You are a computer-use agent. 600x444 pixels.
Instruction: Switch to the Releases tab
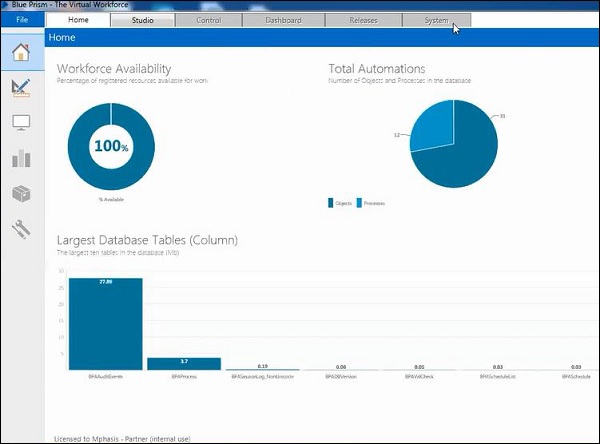click(363, 20)
